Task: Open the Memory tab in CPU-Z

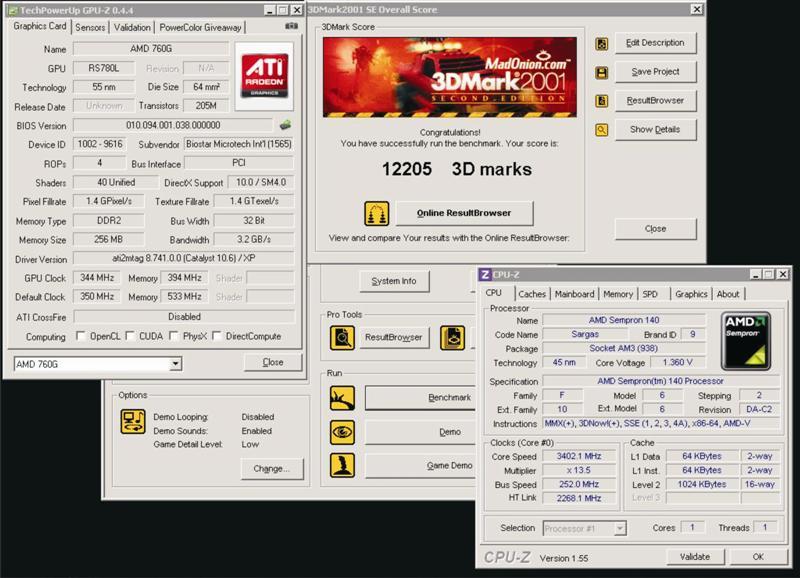Action: click(x=618, y=294)
